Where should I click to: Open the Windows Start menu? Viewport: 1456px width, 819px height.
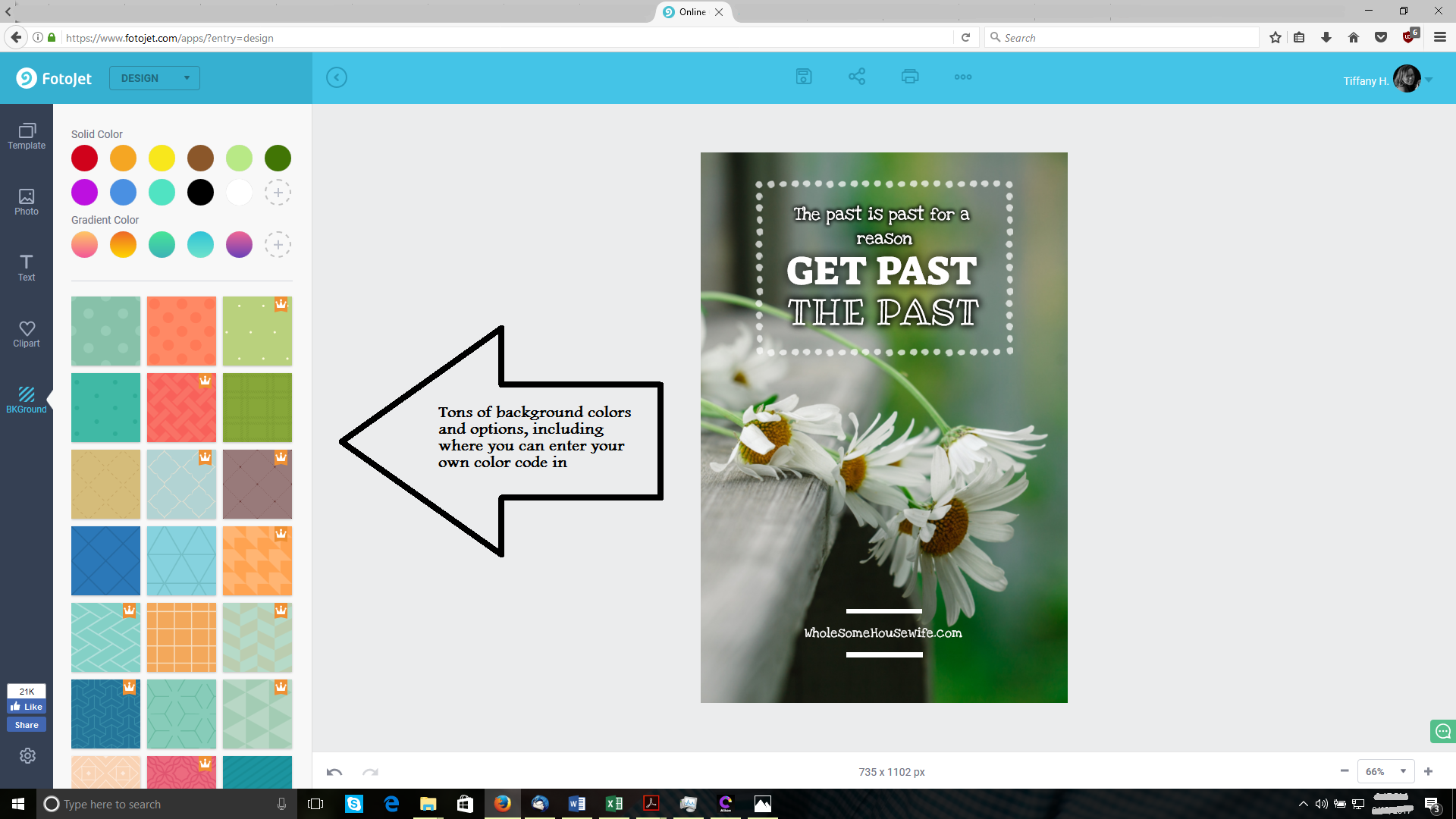click(18, 804)
